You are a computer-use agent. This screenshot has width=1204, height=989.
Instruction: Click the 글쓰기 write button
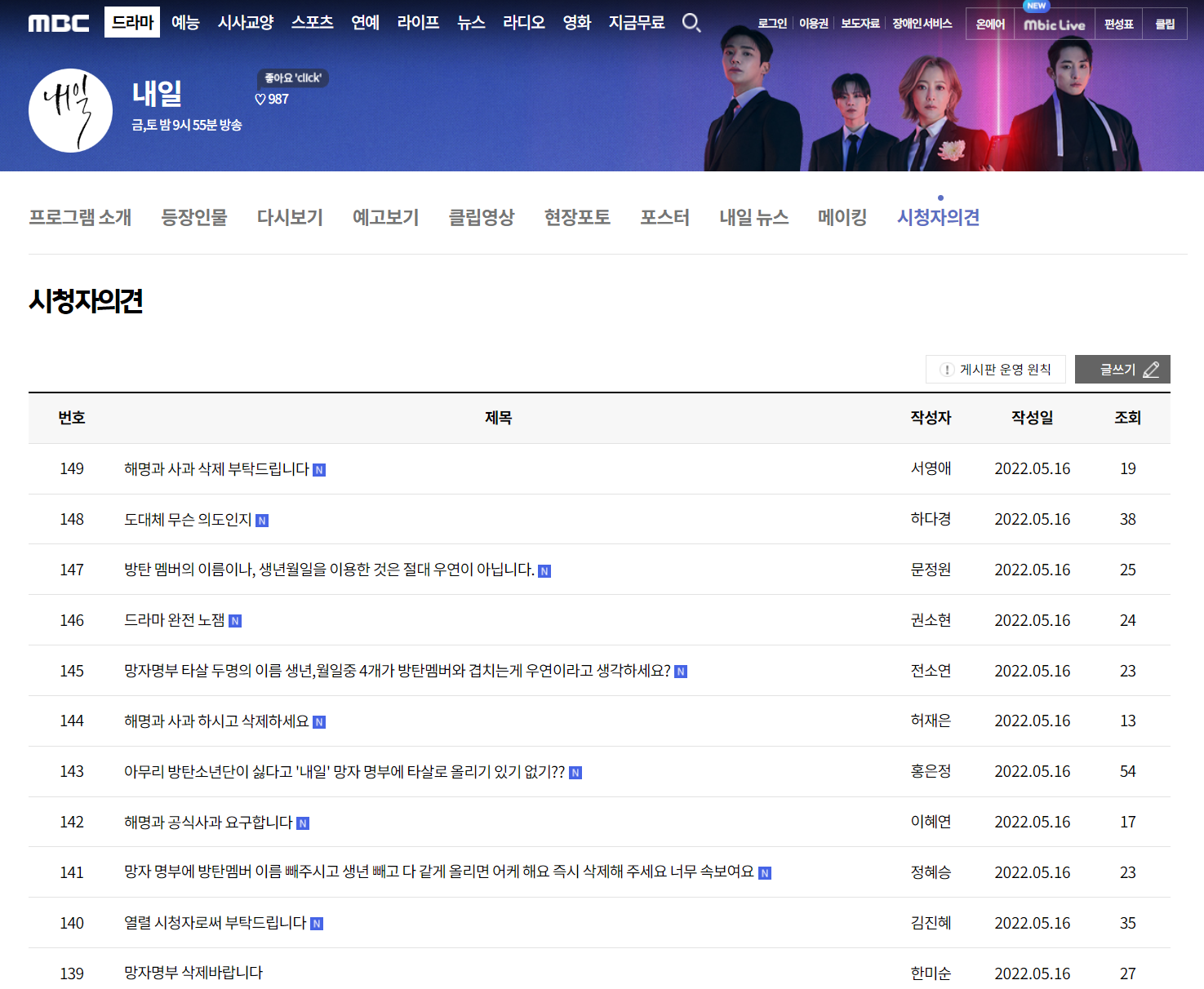[1122, 370]
